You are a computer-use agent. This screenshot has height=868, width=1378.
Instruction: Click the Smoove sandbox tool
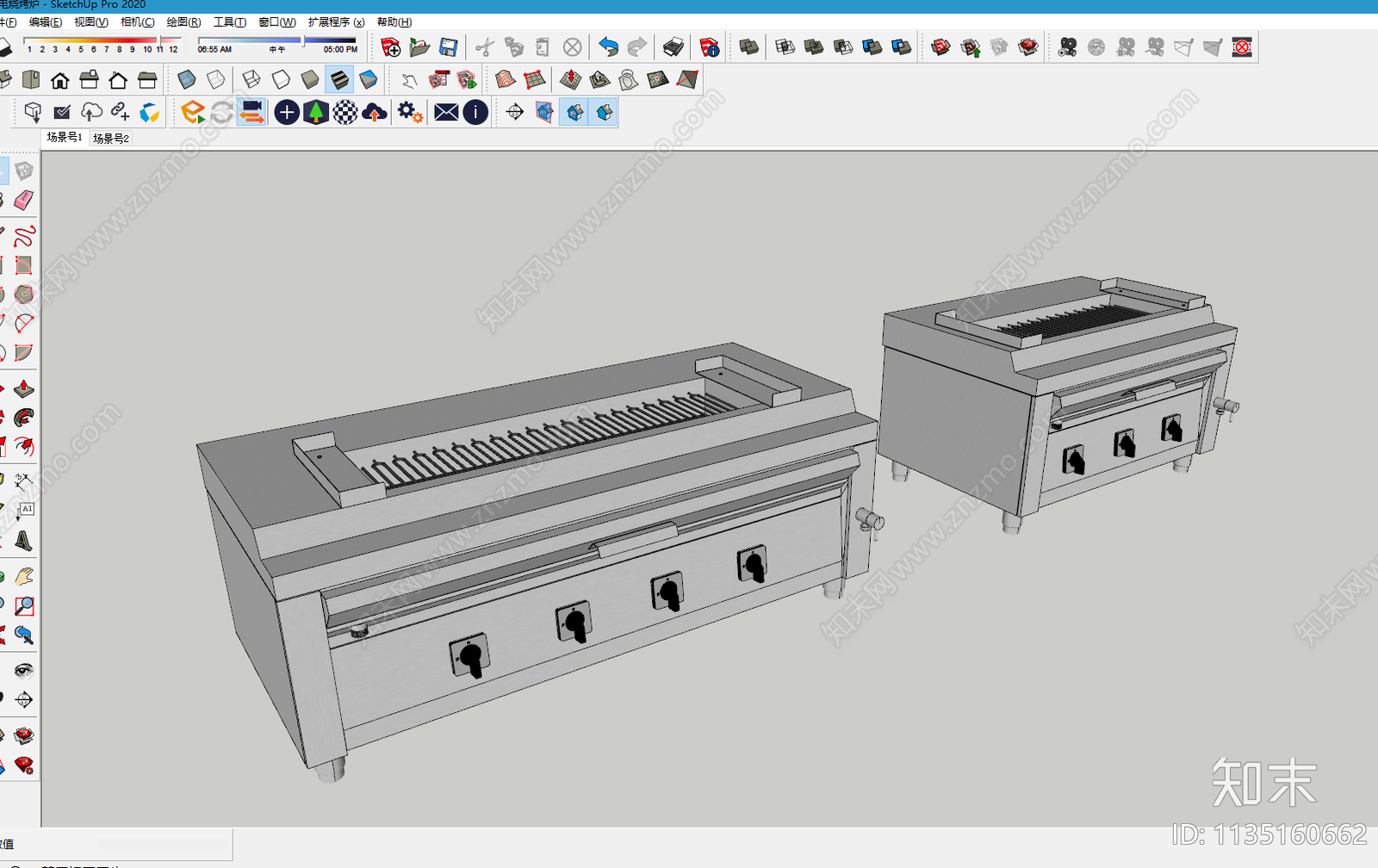point(570,80)
